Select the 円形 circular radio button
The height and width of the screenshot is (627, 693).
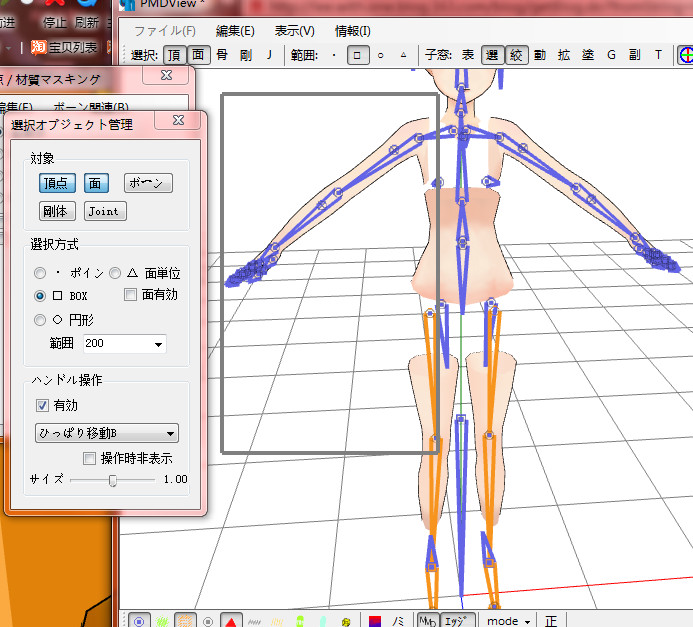click(40, 319)
